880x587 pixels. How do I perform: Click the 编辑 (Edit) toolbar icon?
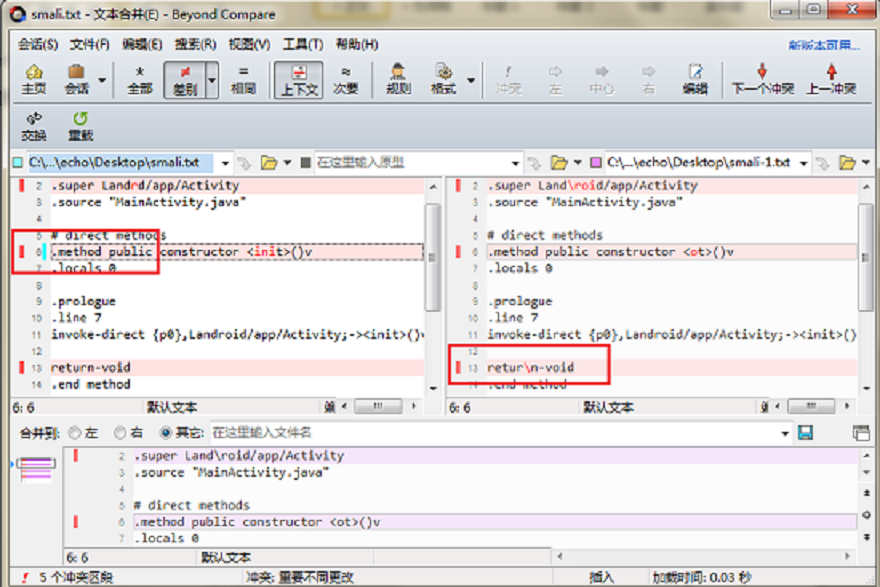pos(695,79)
